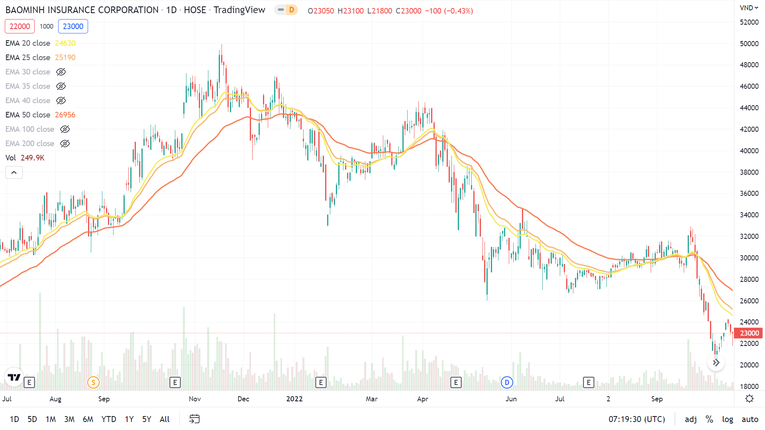The image size is (765, 430).
Task: Jump to latest bar with double-arrow button
Action: tap(716, 363)
